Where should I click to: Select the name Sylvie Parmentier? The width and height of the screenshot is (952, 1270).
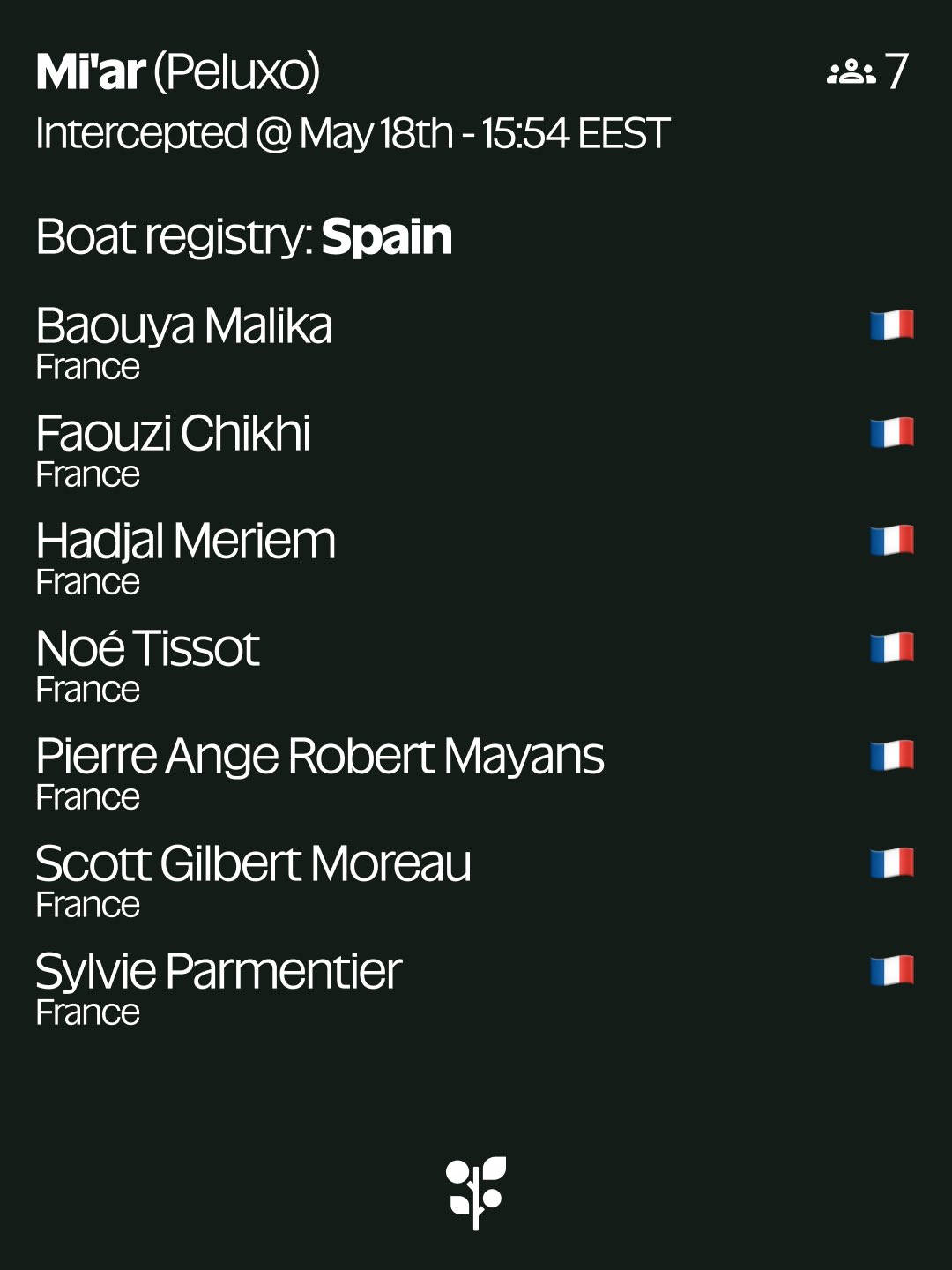coord(219,972)
